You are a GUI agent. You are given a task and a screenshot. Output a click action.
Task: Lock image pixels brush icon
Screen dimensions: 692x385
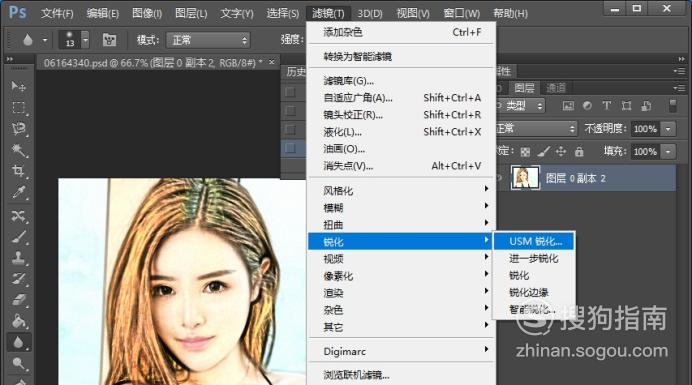pos(543,152)
